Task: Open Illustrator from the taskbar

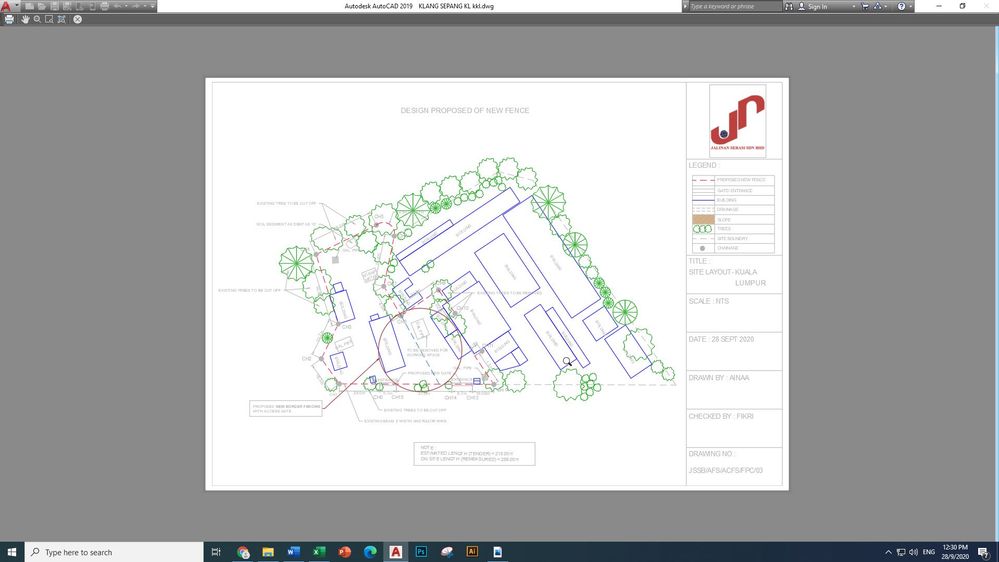Action: (x=472, y=552)
